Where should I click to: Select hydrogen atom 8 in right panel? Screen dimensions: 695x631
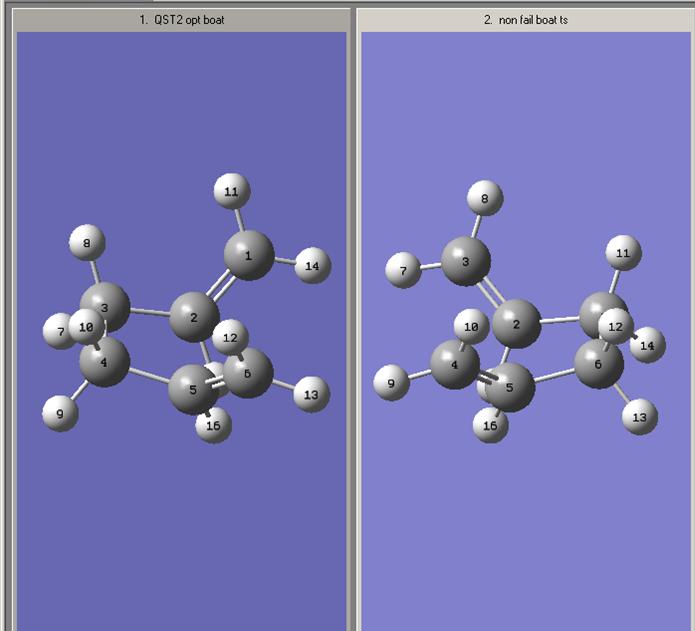click(x=485, y=198)
